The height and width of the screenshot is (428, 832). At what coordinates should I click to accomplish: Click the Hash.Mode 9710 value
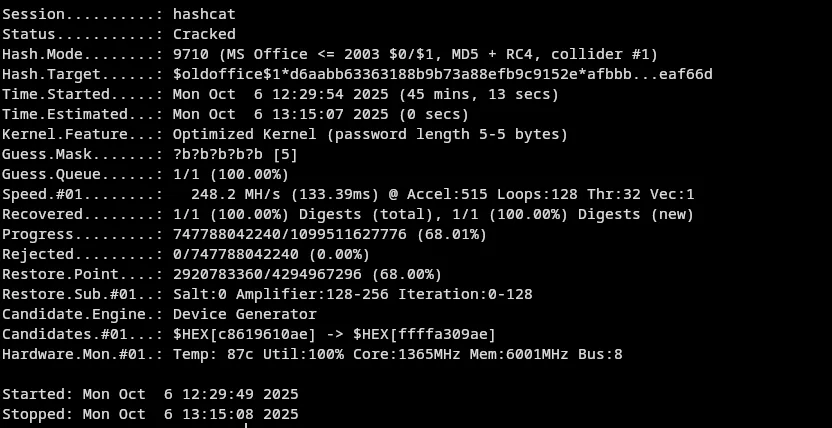click(192, 54)
